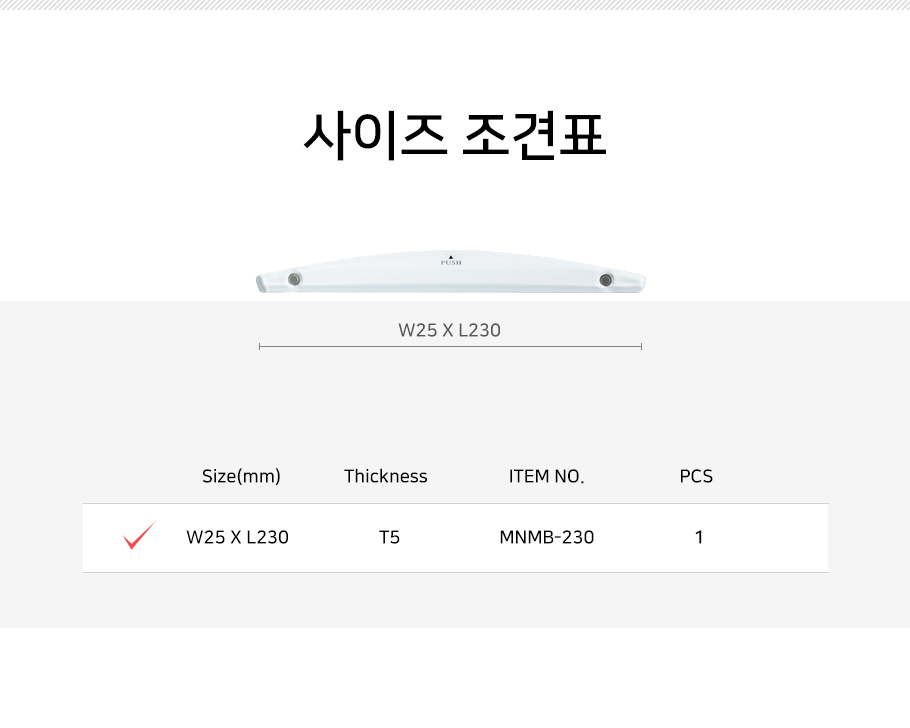Image resolution: width=910 pixels, height=728 pixels.
Task: Click the W25 X L230 label above dimension line
Action: tap(449, 329)
